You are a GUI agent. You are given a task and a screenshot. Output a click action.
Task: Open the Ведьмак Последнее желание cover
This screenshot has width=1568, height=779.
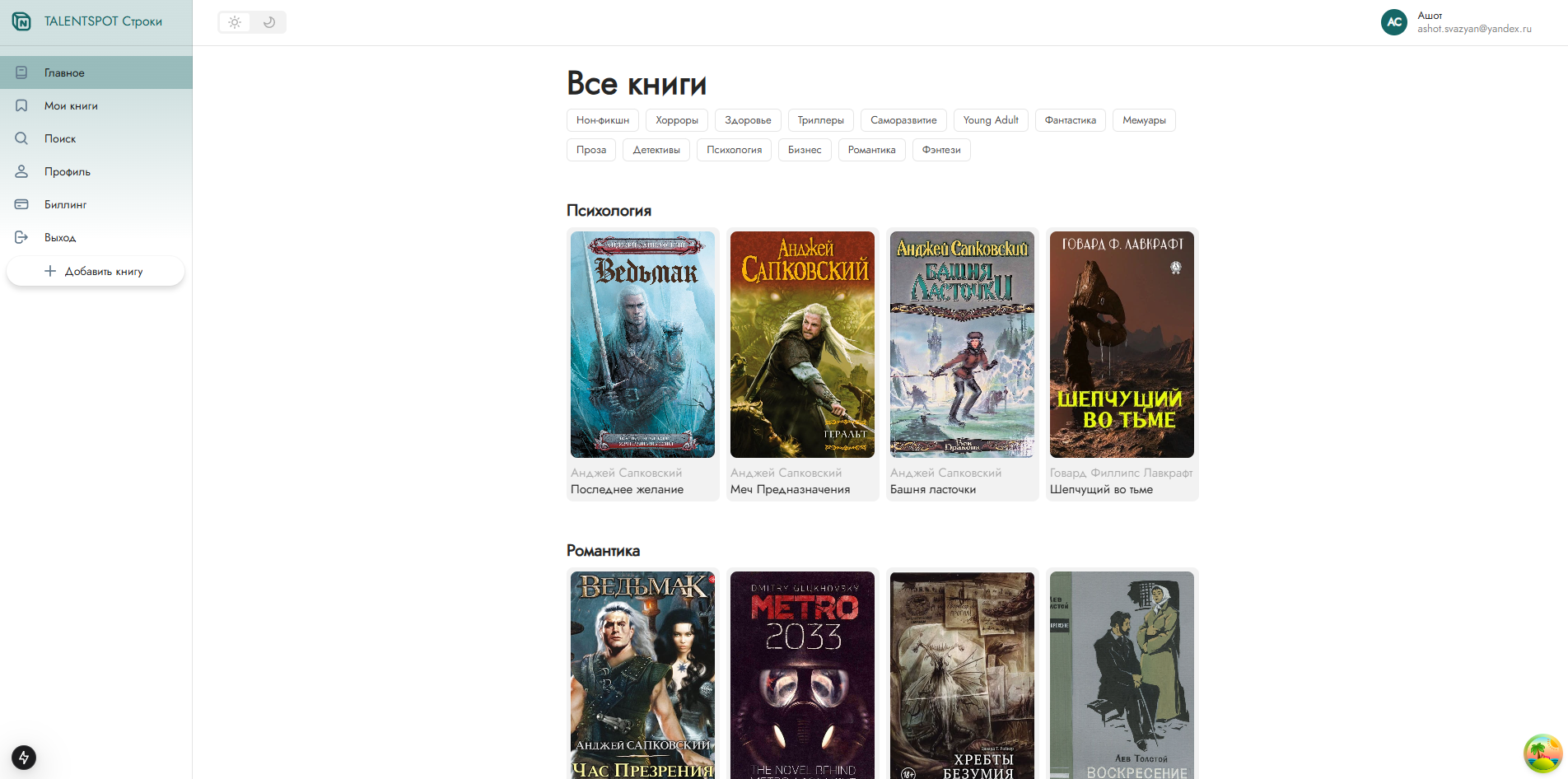click(642, 344)
